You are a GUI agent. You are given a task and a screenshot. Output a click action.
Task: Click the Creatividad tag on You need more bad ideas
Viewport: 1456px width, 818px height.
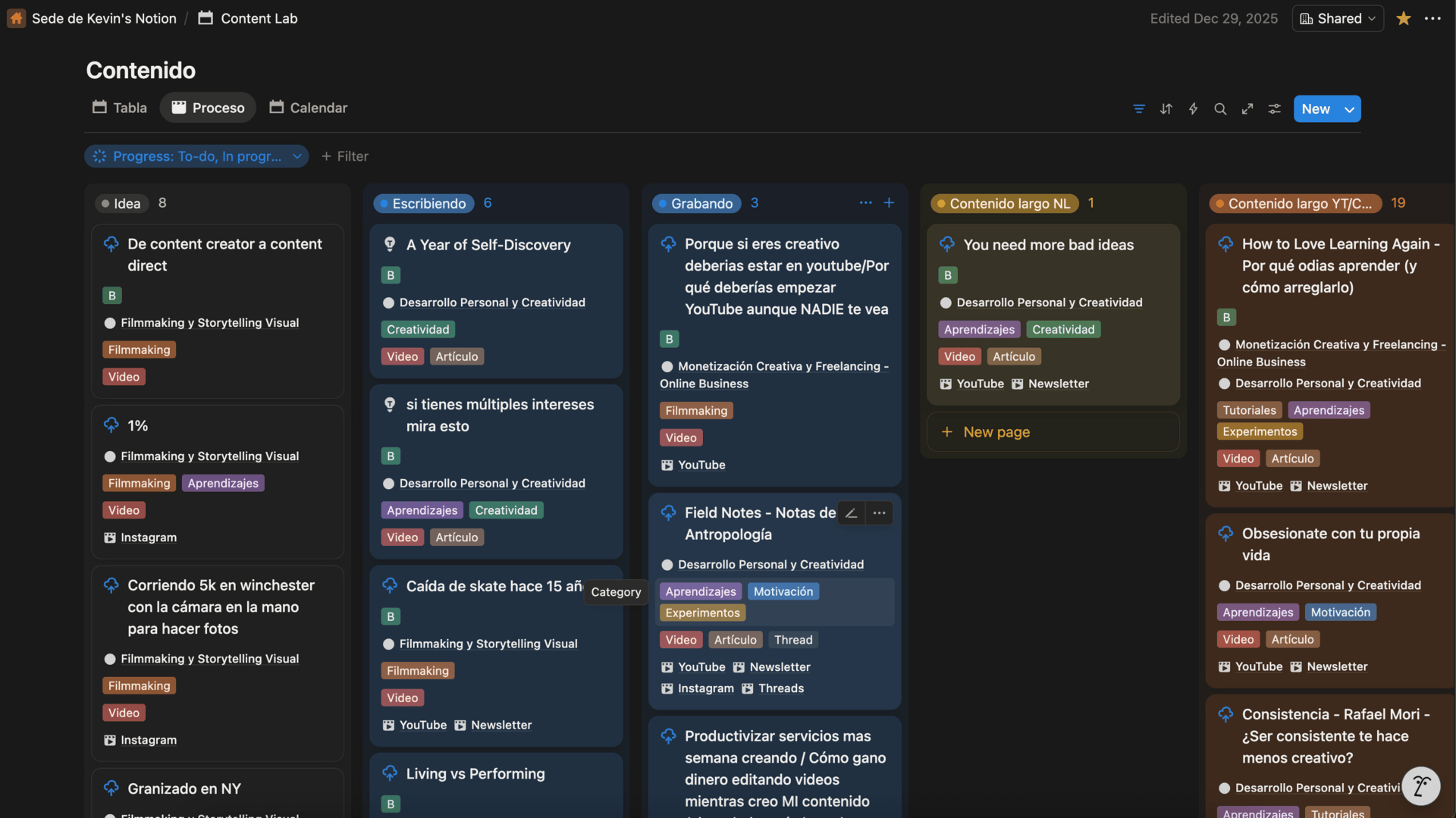1063,330
